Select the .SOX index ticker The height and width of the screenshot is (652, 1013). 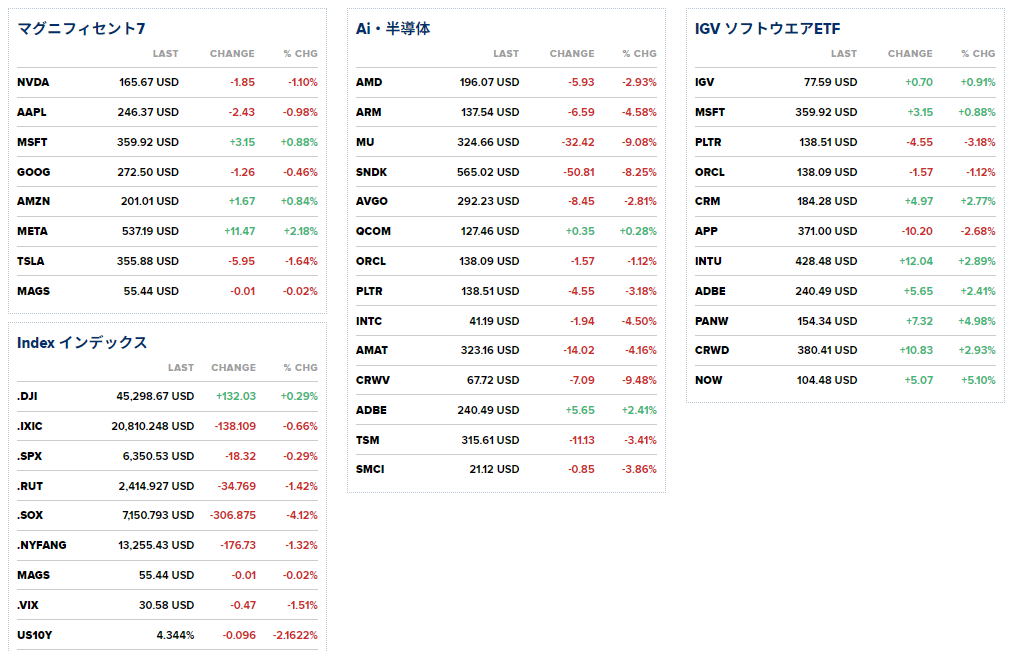point(30,515)
